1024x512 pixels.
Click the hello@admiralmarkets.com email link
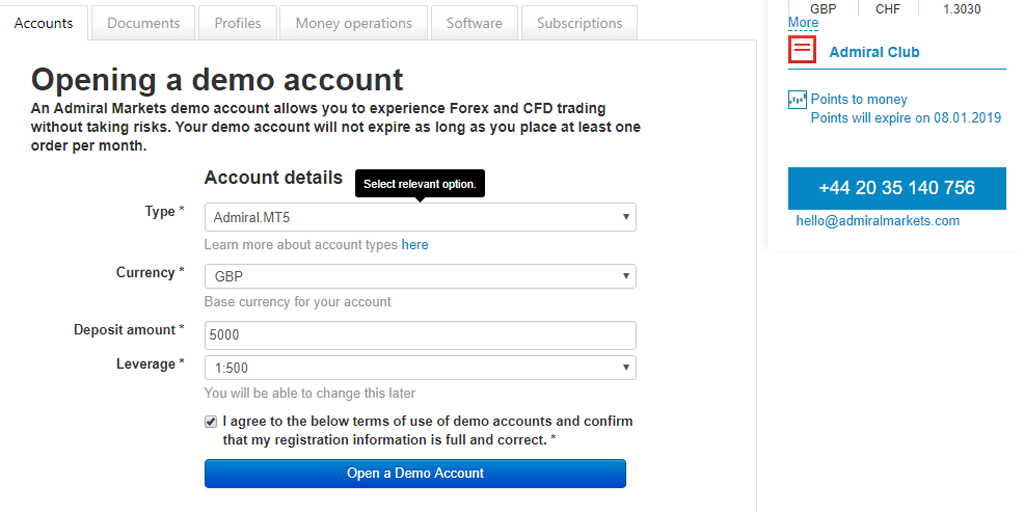878,221
